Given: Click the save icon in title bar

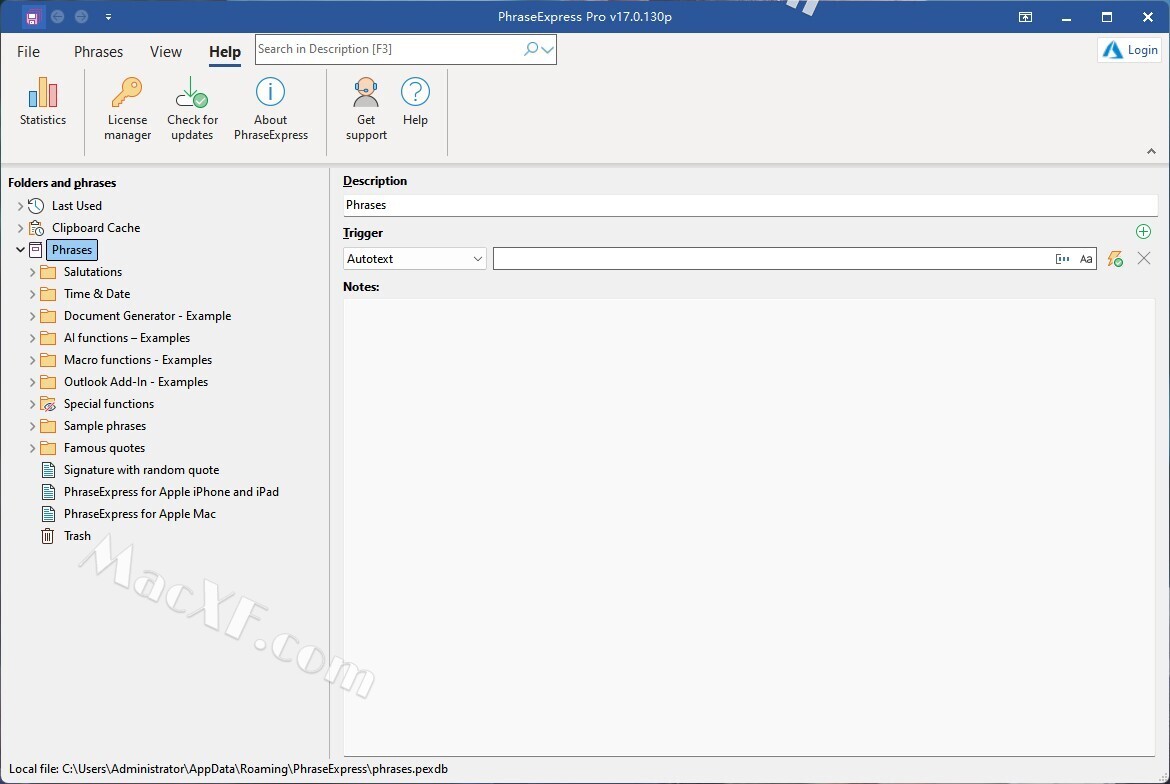Looking at the screenshot, I should pyautogui.click(x=32, y=16).
